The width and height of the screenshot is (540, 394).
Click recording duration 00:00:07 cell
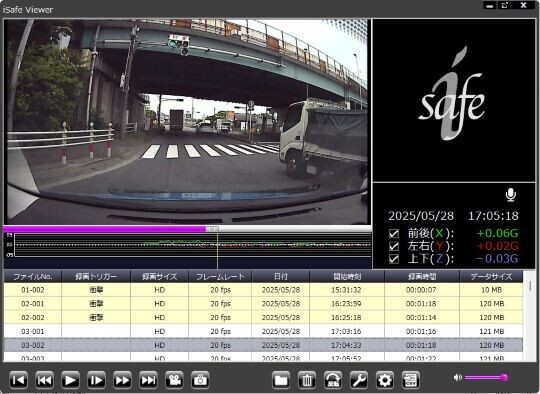(x=421, y=290)
